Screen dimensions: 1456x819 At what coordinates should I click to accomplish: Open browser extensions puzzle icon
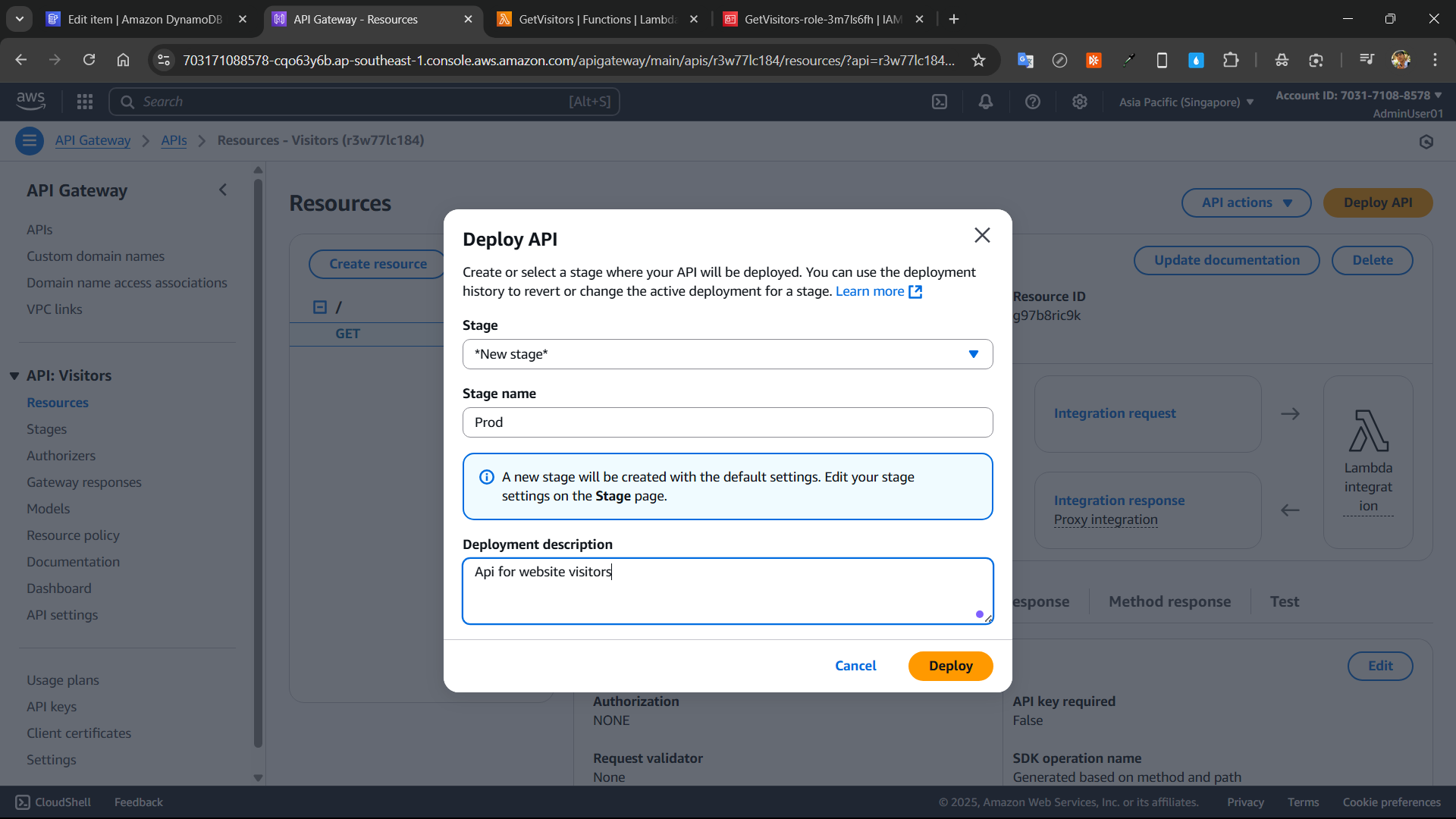pyautogui.click(x=1231, y=60)
